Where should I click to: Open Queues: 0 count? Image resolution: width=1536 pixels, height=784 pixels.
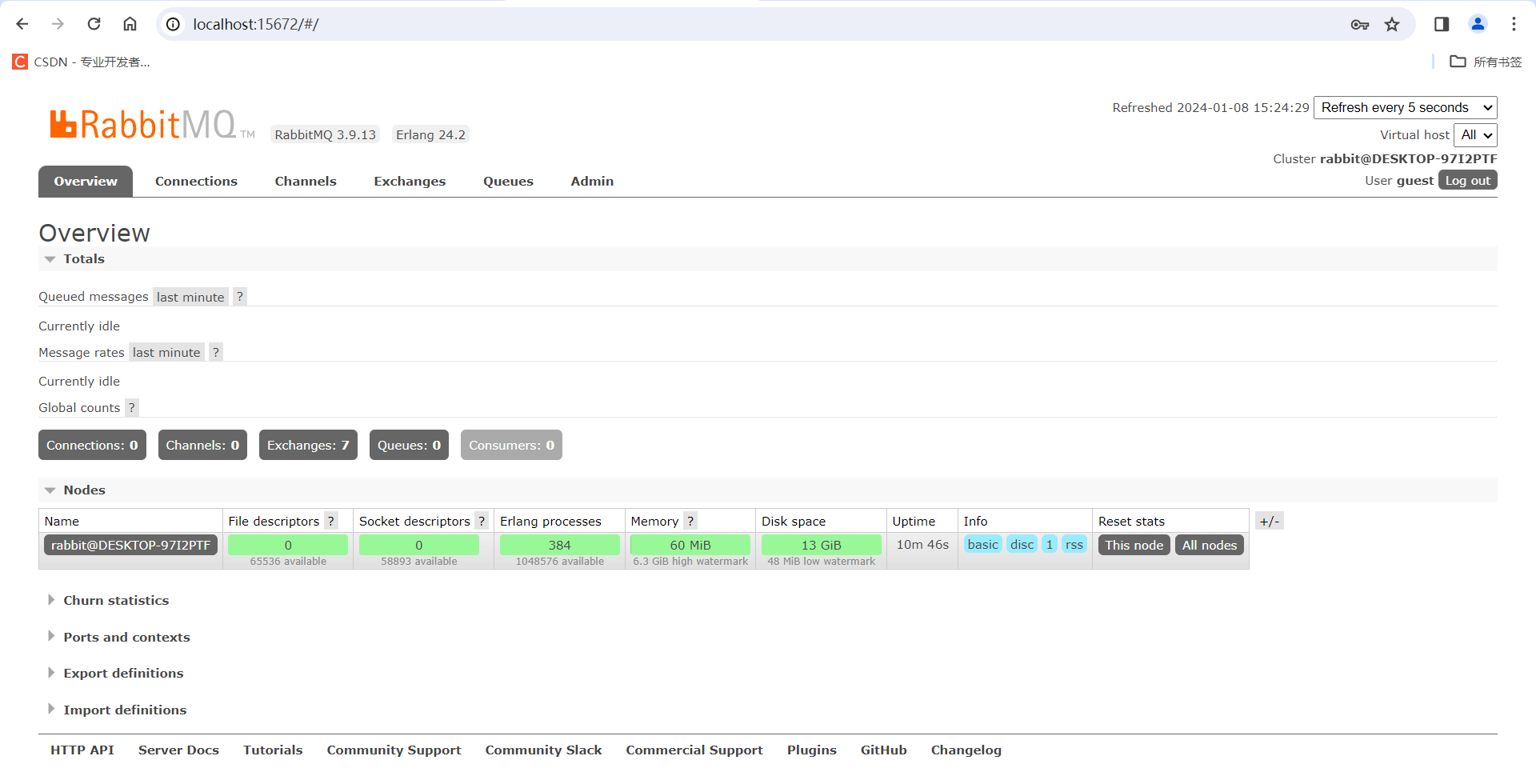coord(409,445)
